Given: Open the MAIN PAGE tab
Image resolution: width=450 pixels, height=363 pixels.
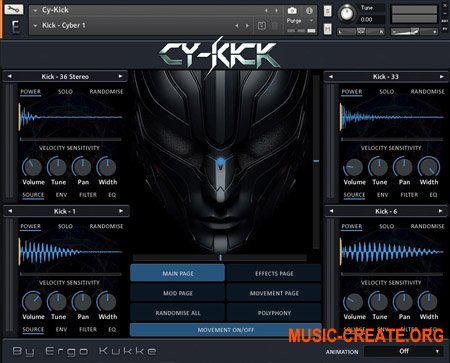Looking at the screenshot, I should (177, 273).
